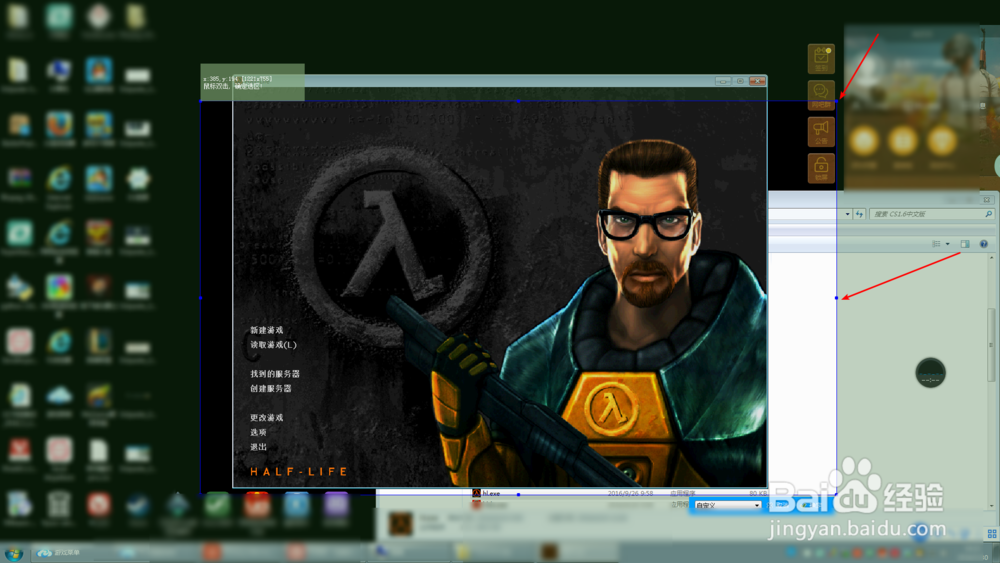The width and height of the screenshot is (1000, 563).
Task: Close the Explorer window
Action: point(987,200)
